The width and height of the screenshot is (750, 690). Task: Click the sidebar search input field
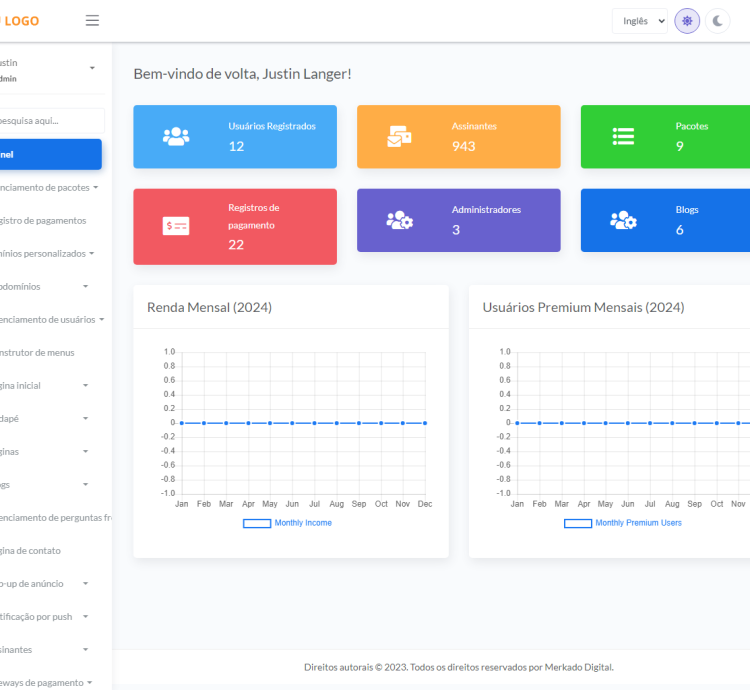(x=52, y=121)
